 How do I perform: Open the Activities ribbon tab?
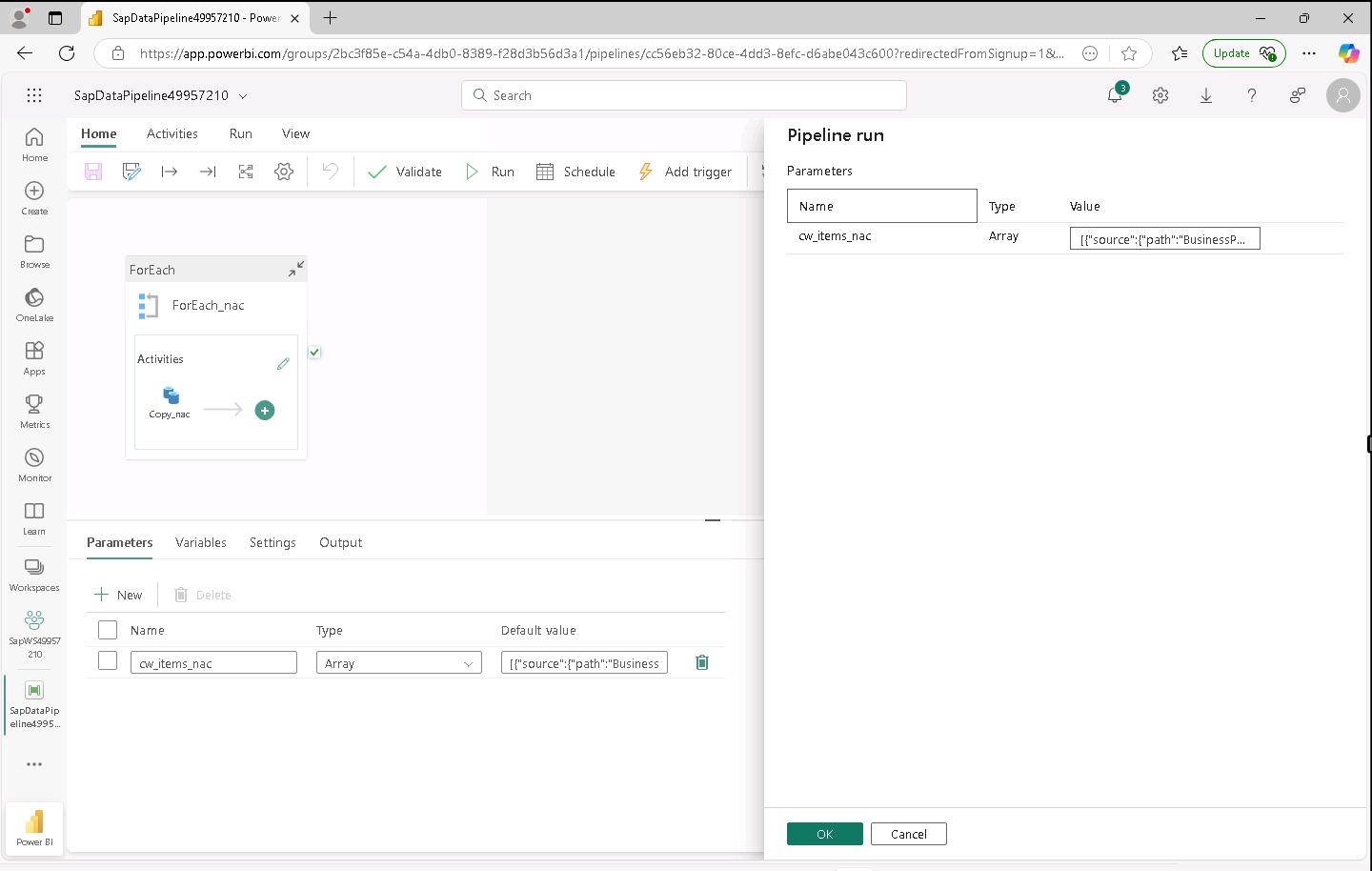[x=172, y=133]
